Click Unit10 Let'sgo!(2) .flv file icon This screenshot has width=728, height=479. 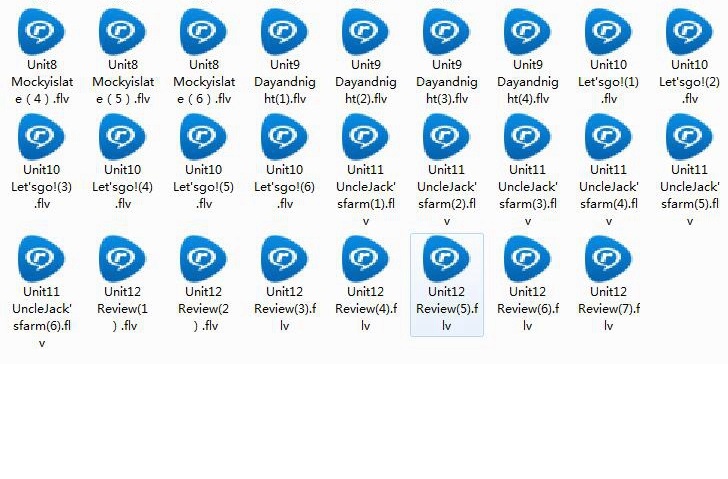(x=689, y=32)
